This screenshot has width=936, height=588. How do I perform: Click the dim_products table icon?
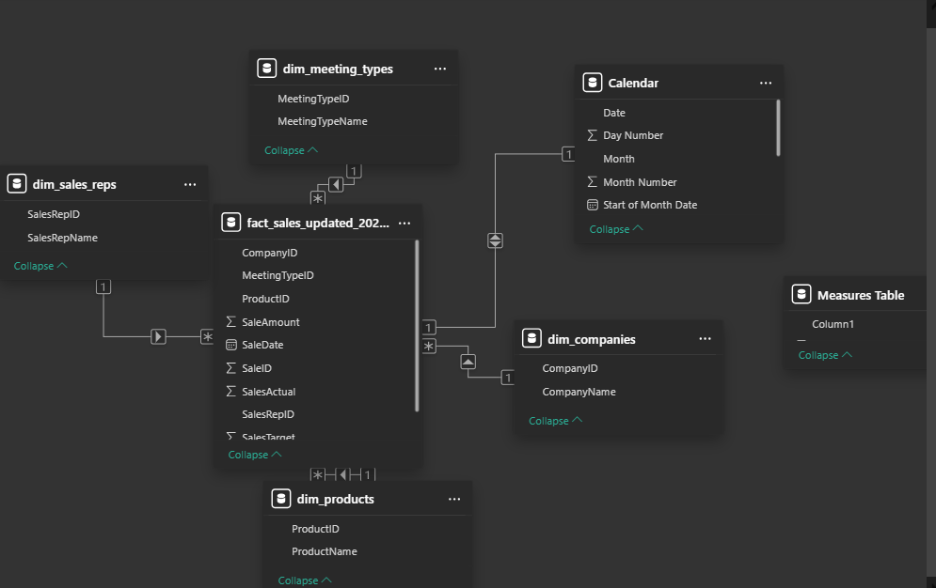coord(281,499)
